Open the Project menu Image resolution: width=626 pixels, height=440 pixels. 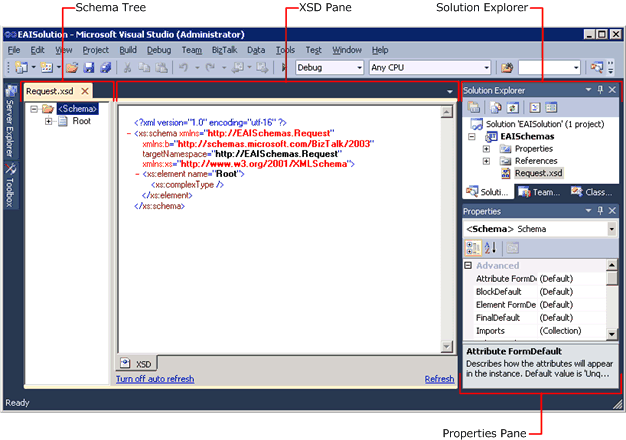[95, 50]
